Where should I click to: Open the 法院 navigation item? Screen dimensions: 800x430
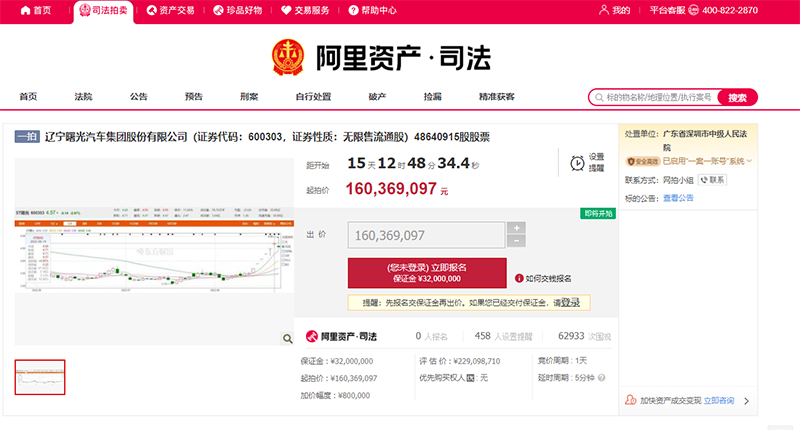83,96
